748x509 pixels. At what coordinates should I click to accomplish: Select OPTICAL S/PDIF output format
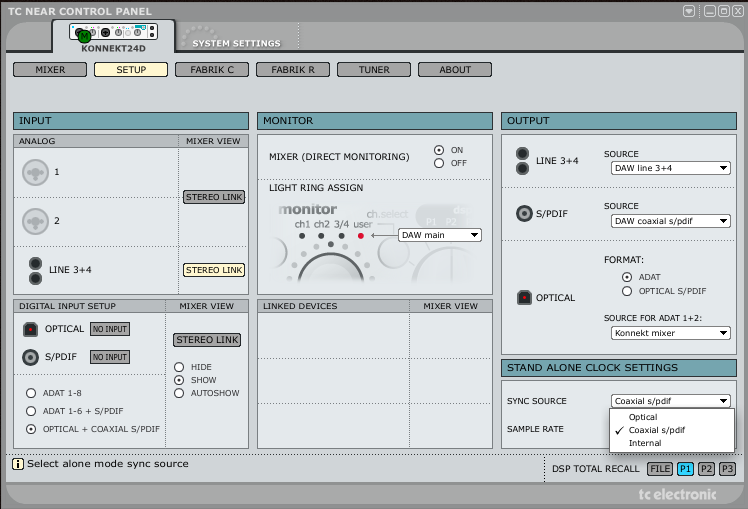(x=627, y=291)
